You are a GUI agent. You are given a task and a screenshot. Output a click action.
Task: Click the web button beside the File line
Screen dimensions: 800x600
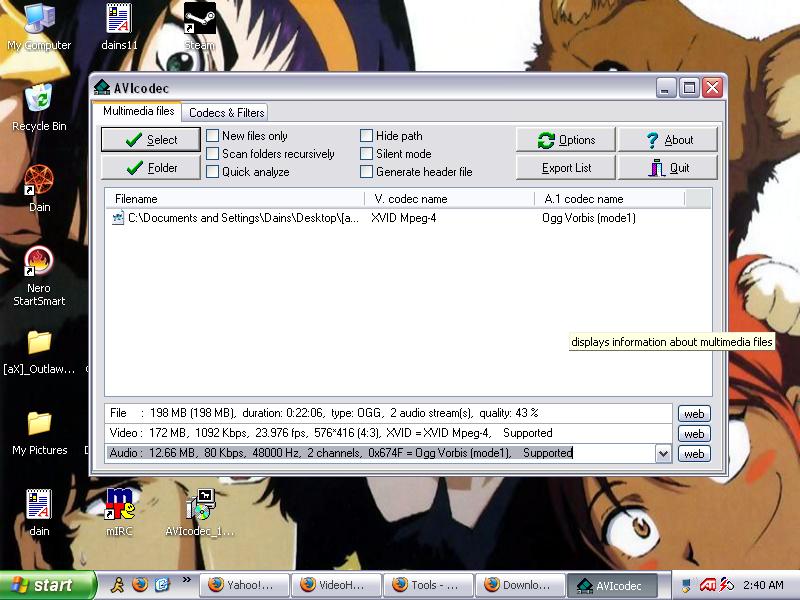[x=694, y=414]
